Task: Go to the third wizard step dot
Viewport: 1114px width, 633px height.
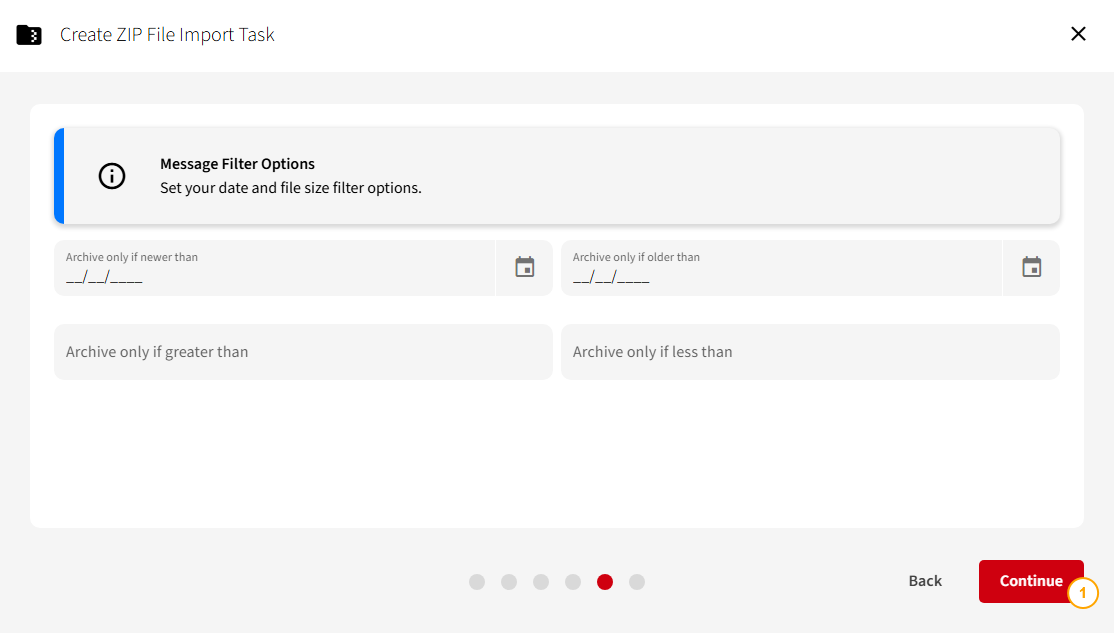Action: (541, 582)
